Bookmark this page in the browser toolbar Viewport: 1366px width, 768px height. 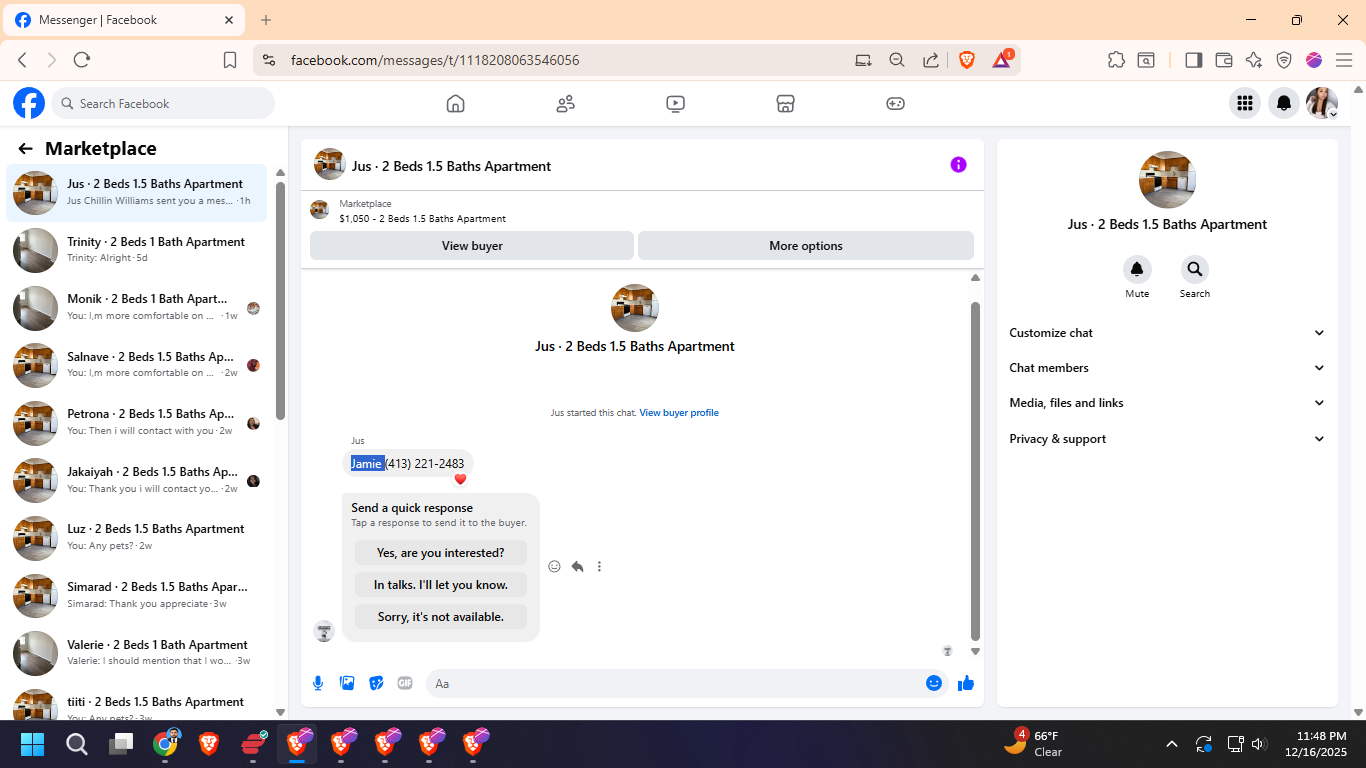click(x=230, y=60)
